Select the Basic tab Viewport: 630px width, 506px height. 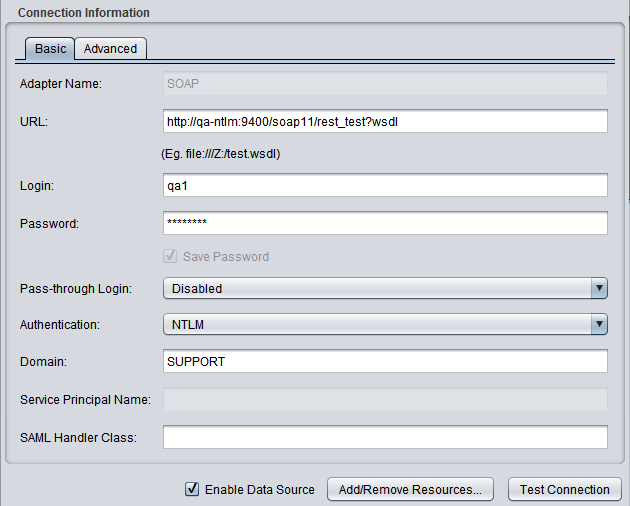click(51, 48)
